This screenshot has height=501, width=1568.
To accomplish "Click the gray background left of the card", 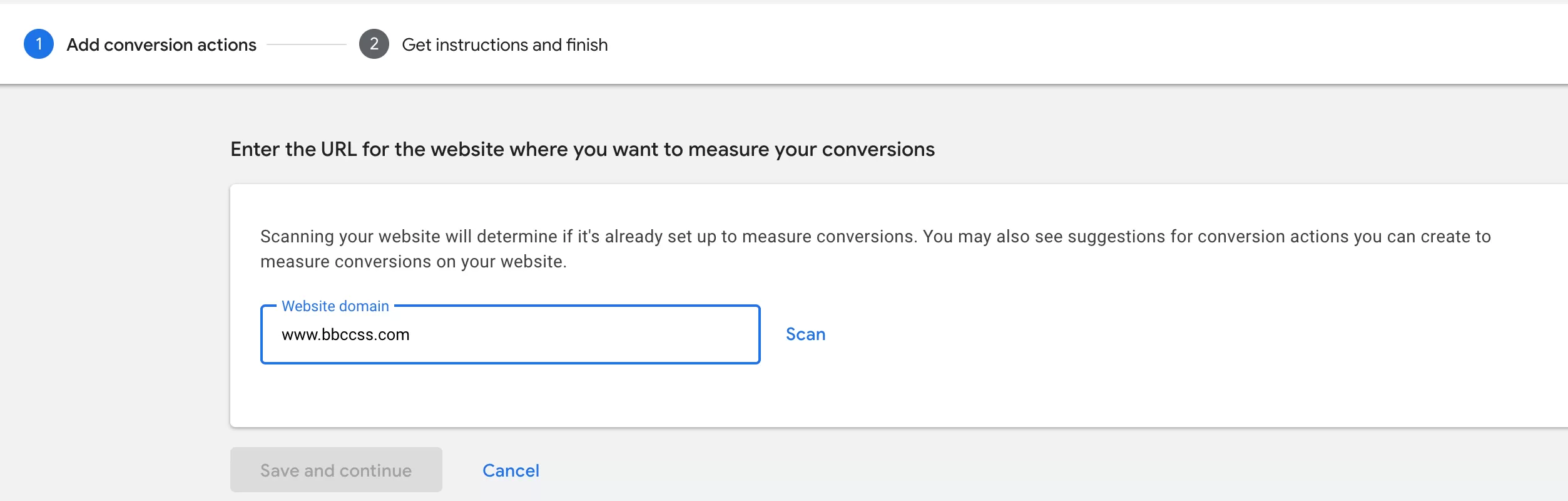I will 113,301.
